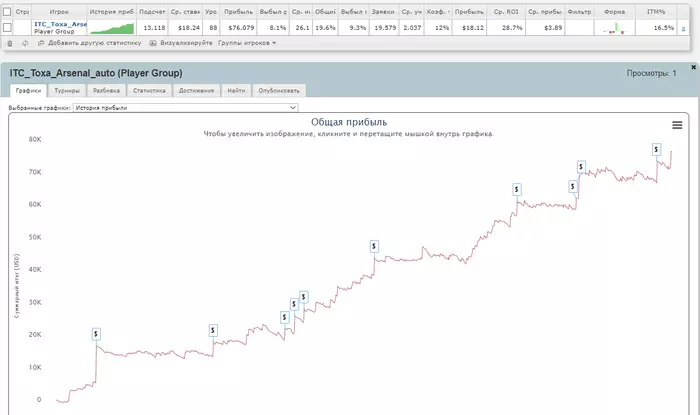Viewport: 700px width, 415px height.
Task: Switch to the Графики tab
Action: (x=28, y=91)
